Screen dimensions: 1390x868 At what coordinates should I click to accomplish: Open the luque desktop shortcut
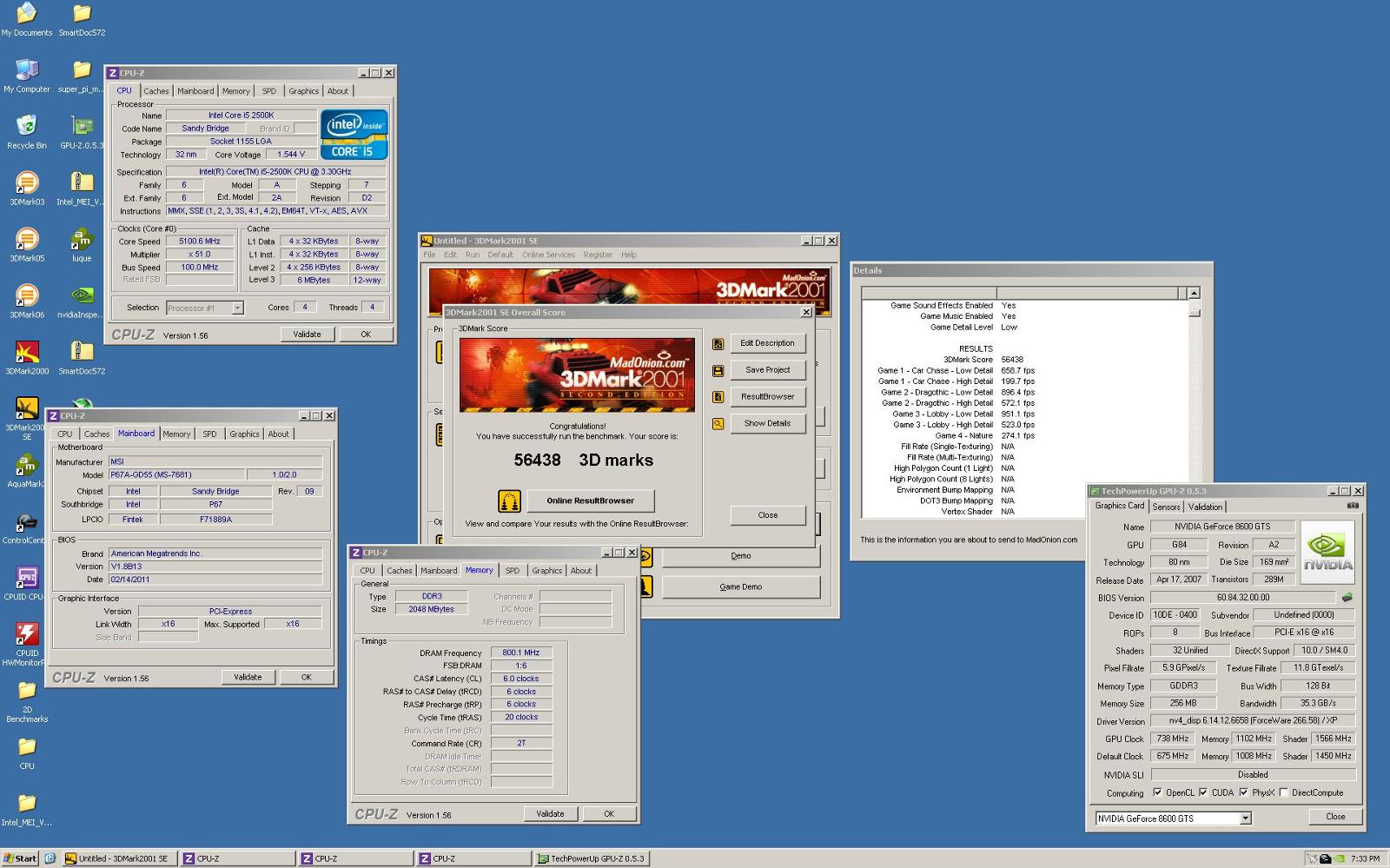[82, 245]
